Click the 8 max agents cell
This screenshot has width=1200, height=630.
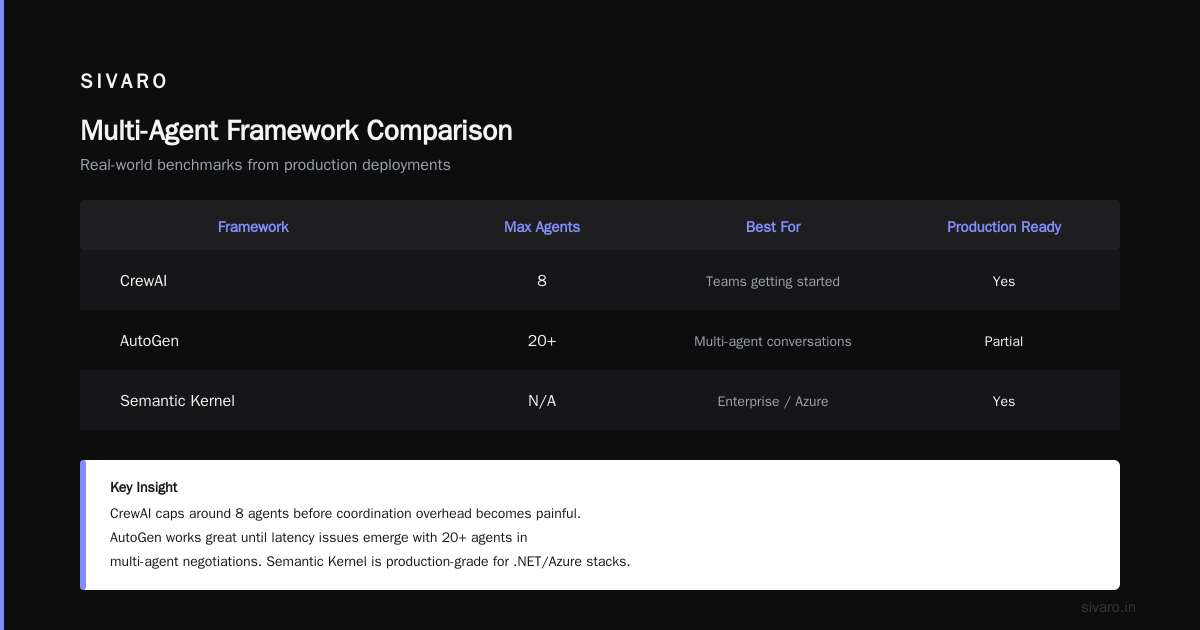click(542, 281)
